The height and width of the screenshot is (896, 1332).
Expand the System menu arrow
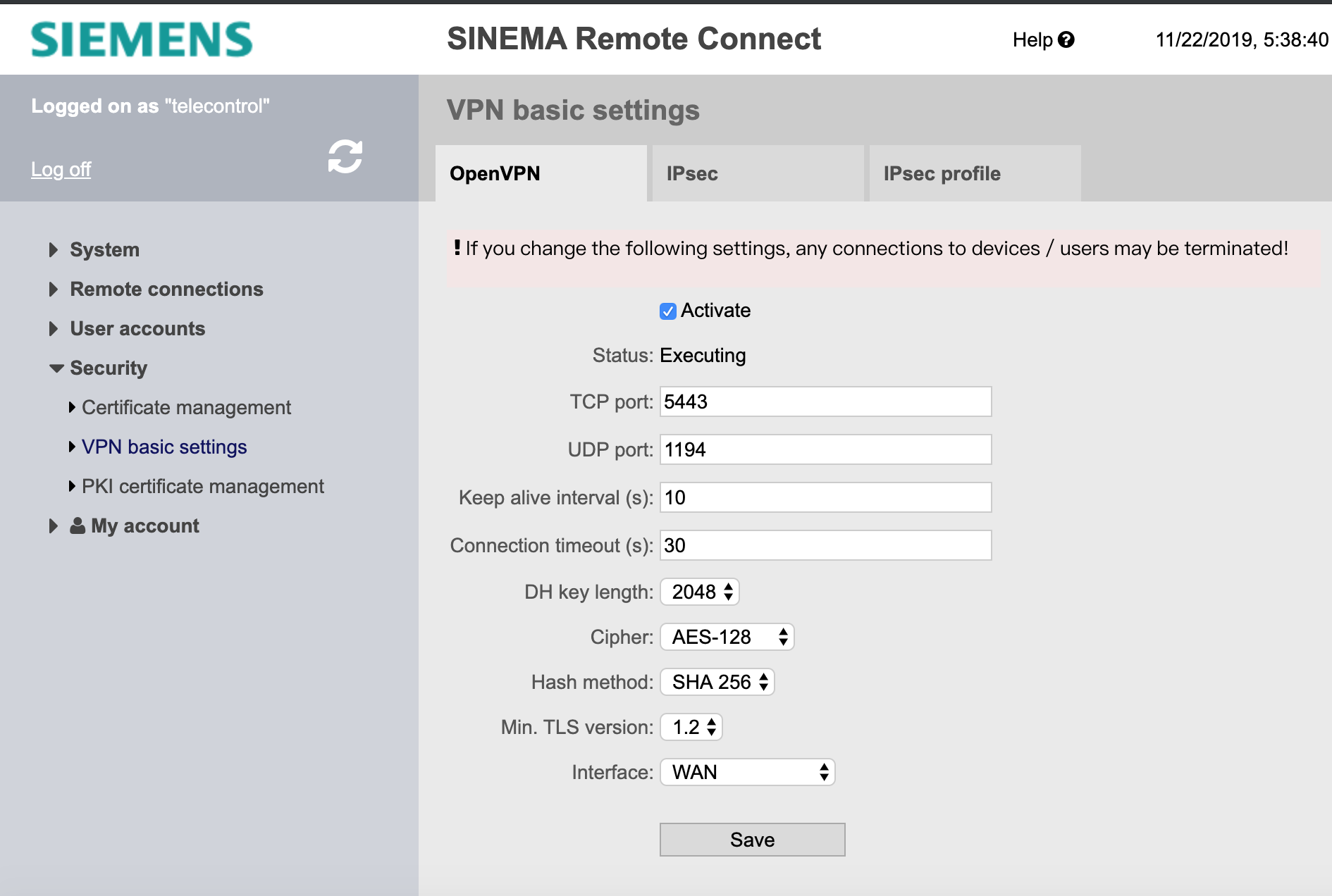pos(54,250)
